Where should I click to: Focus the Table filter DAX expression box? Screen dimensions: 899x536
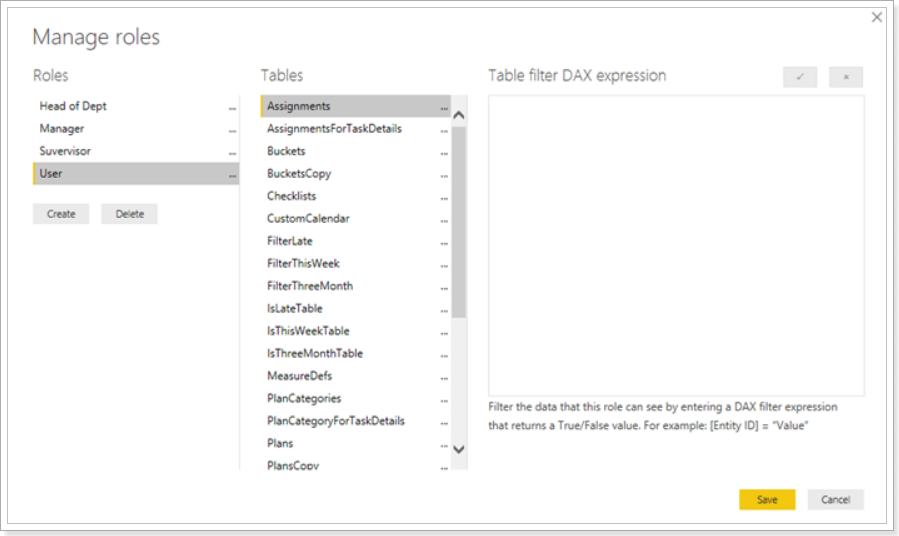677,245
